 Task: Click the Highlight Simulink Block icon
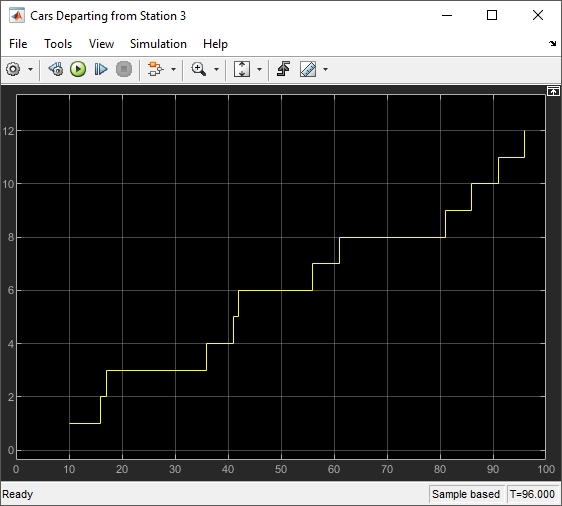[x=156, y=69]
